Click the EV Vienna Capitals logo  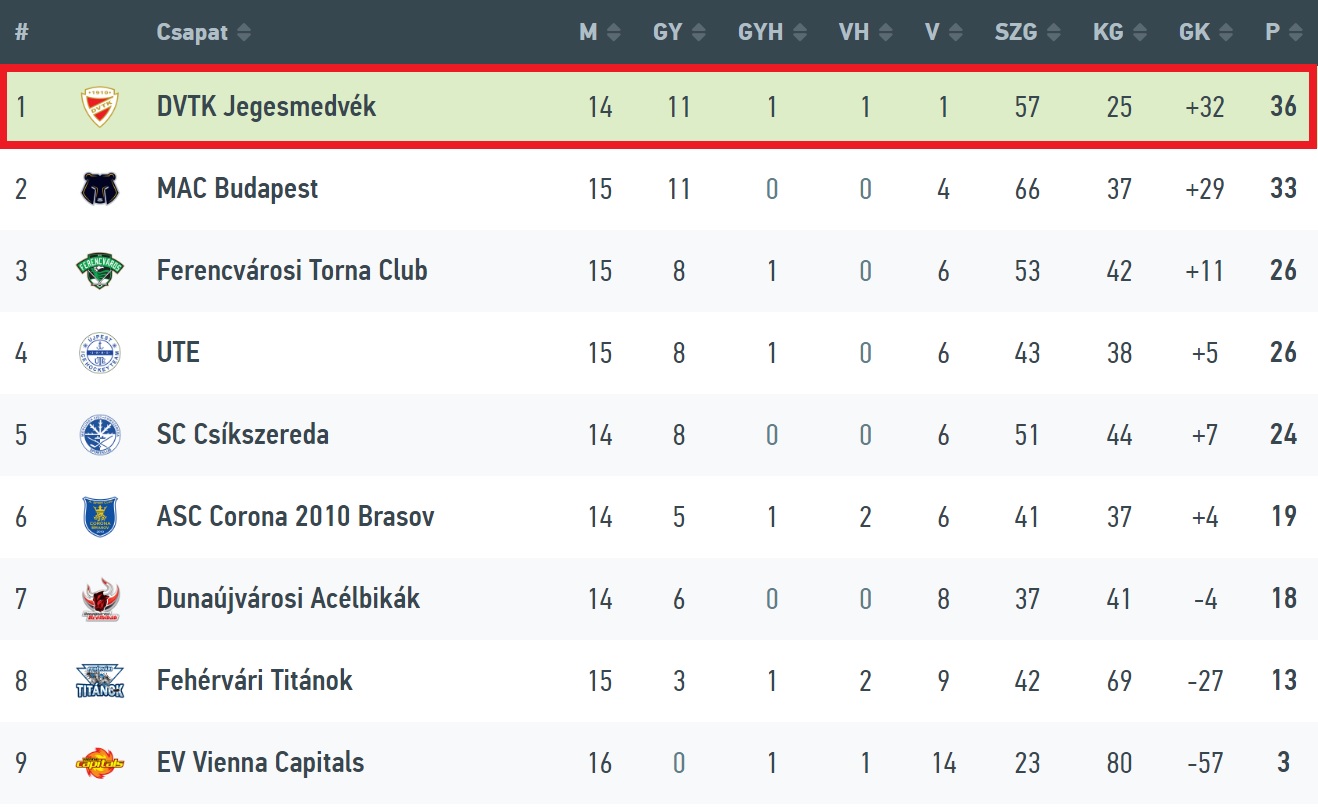click(99, 764)
